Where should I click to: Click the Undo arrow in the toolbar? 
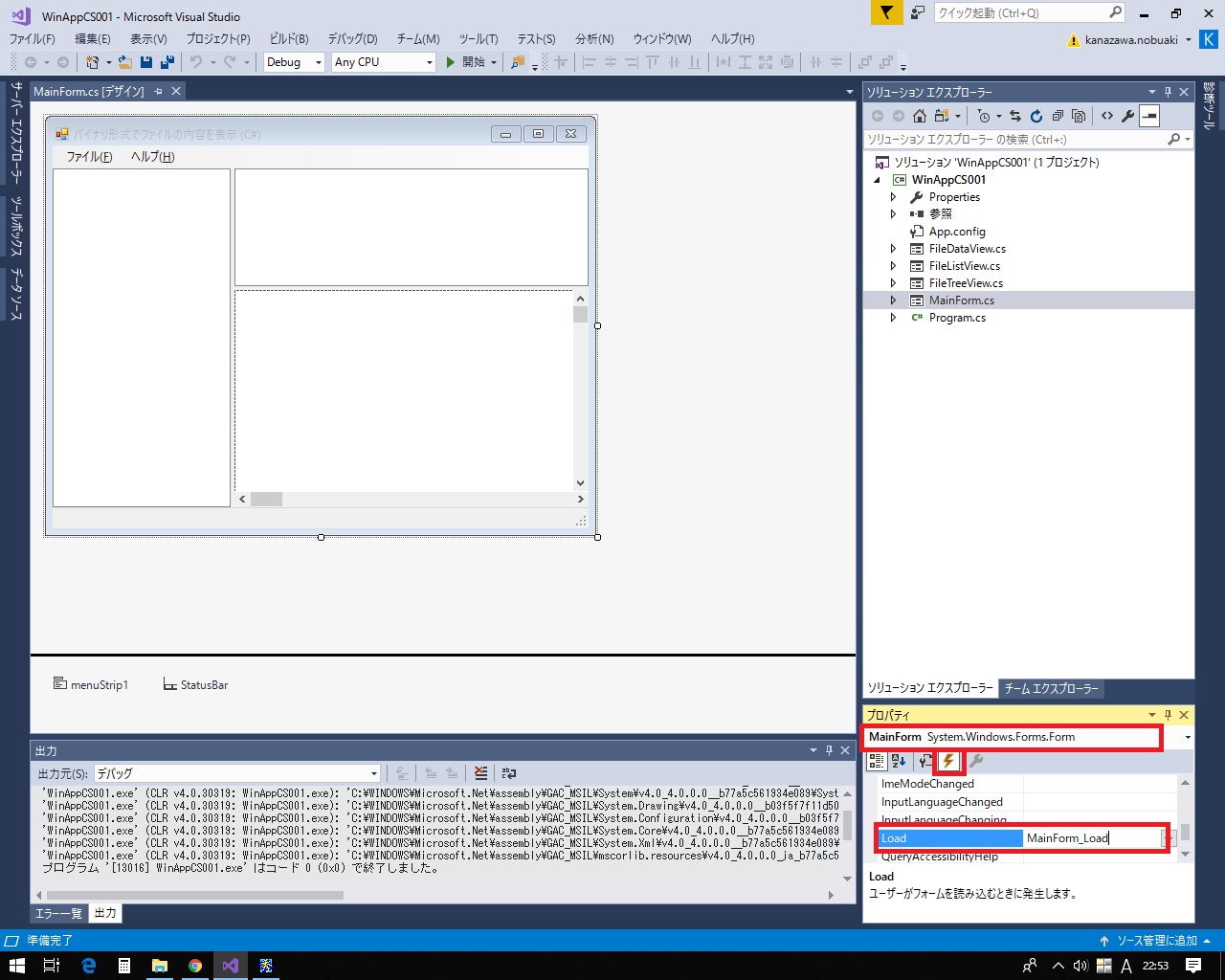point(196,62)
